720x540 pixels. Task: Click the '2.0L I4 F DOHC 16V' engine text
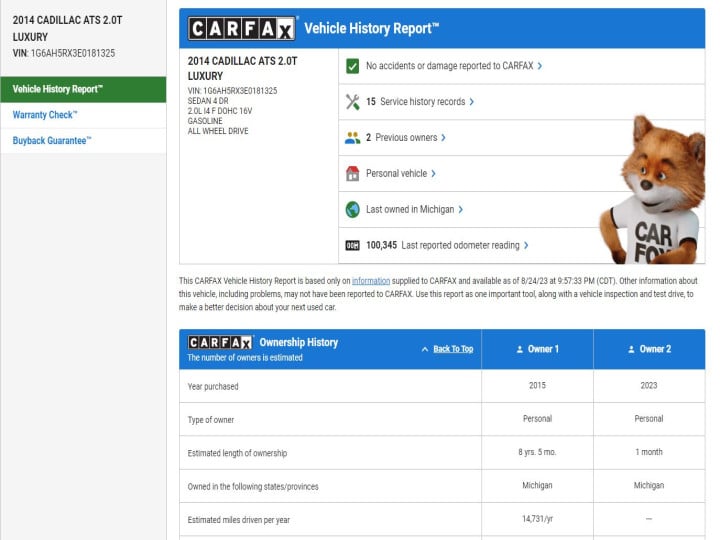(x=219, y=111)
